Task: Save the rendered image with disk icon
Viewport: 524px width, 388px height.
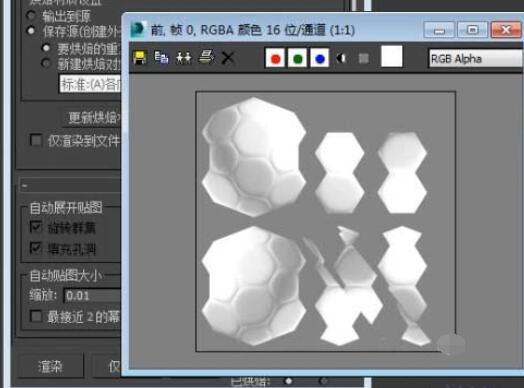Action: click(x=139, y=58)
